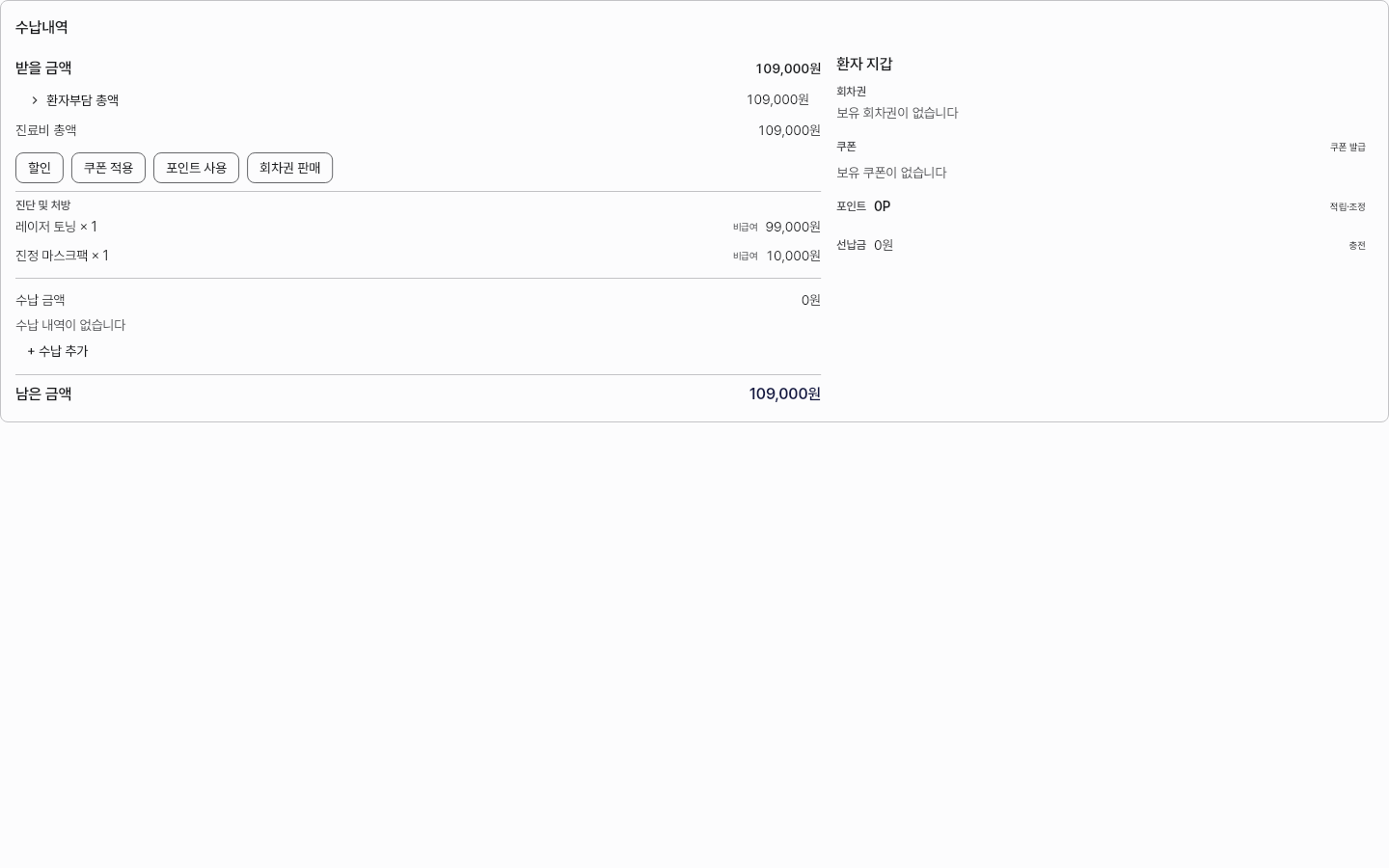Click 보유 쿠폰이 없습니다 text
Image resolution: width=1389 pixels, height=868 pixels.
coord(891,173)
